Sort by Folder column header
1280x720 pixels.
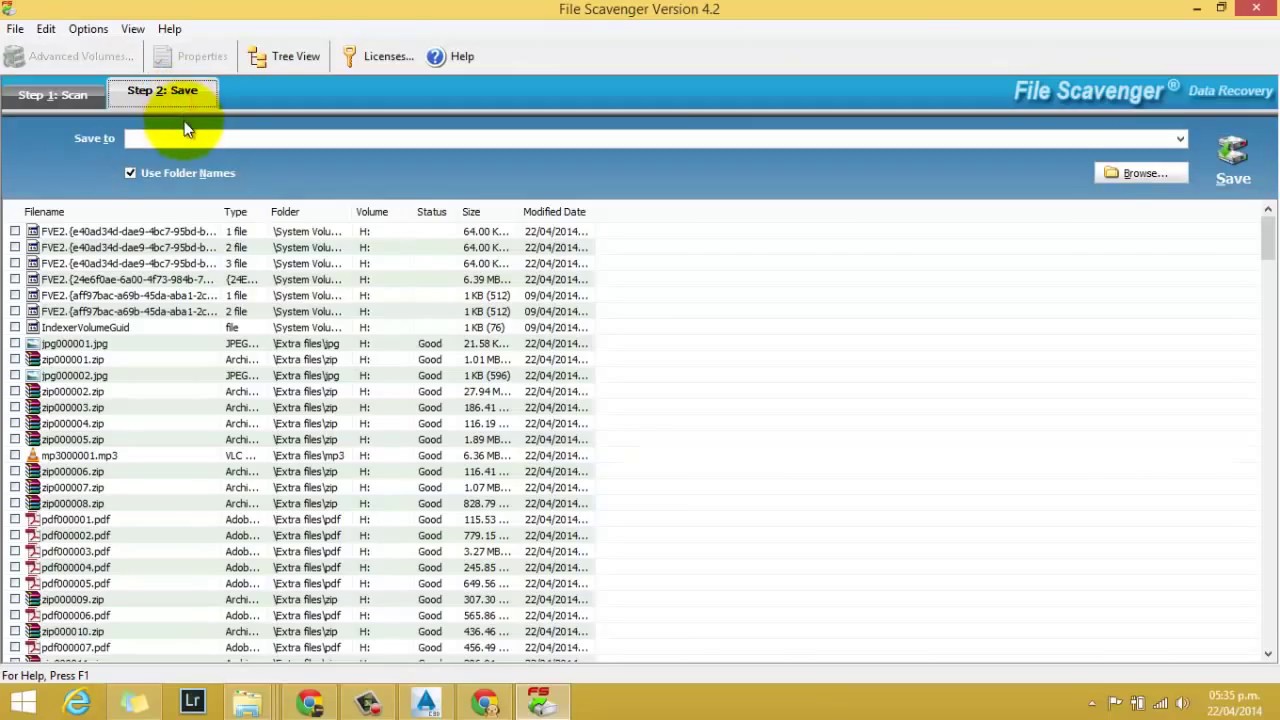pos(285,212)
